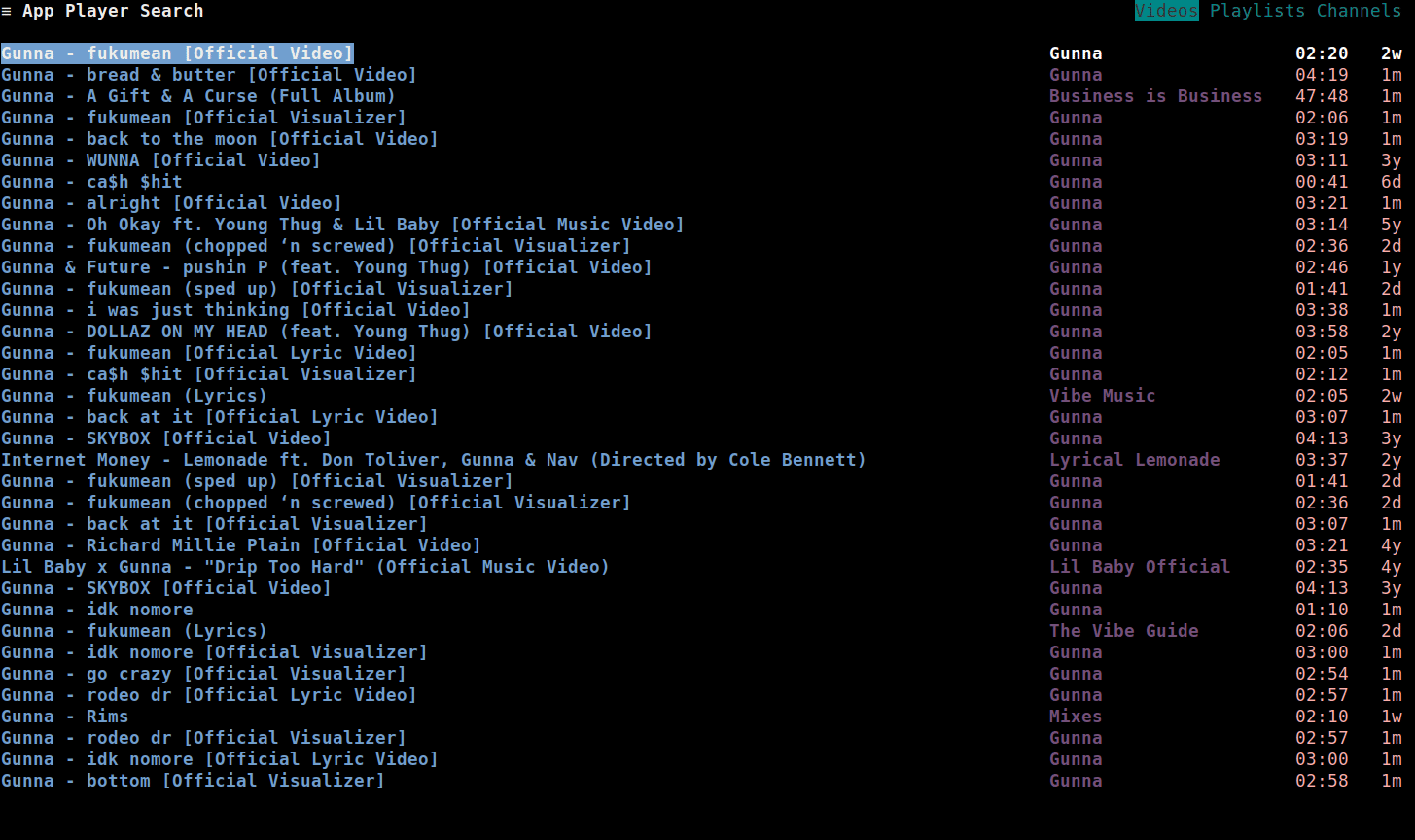This screenshot has height=840, width=1415.
Task: Switch to the Channels tab
Action: pyautogui.click(x=1360, y=11)
